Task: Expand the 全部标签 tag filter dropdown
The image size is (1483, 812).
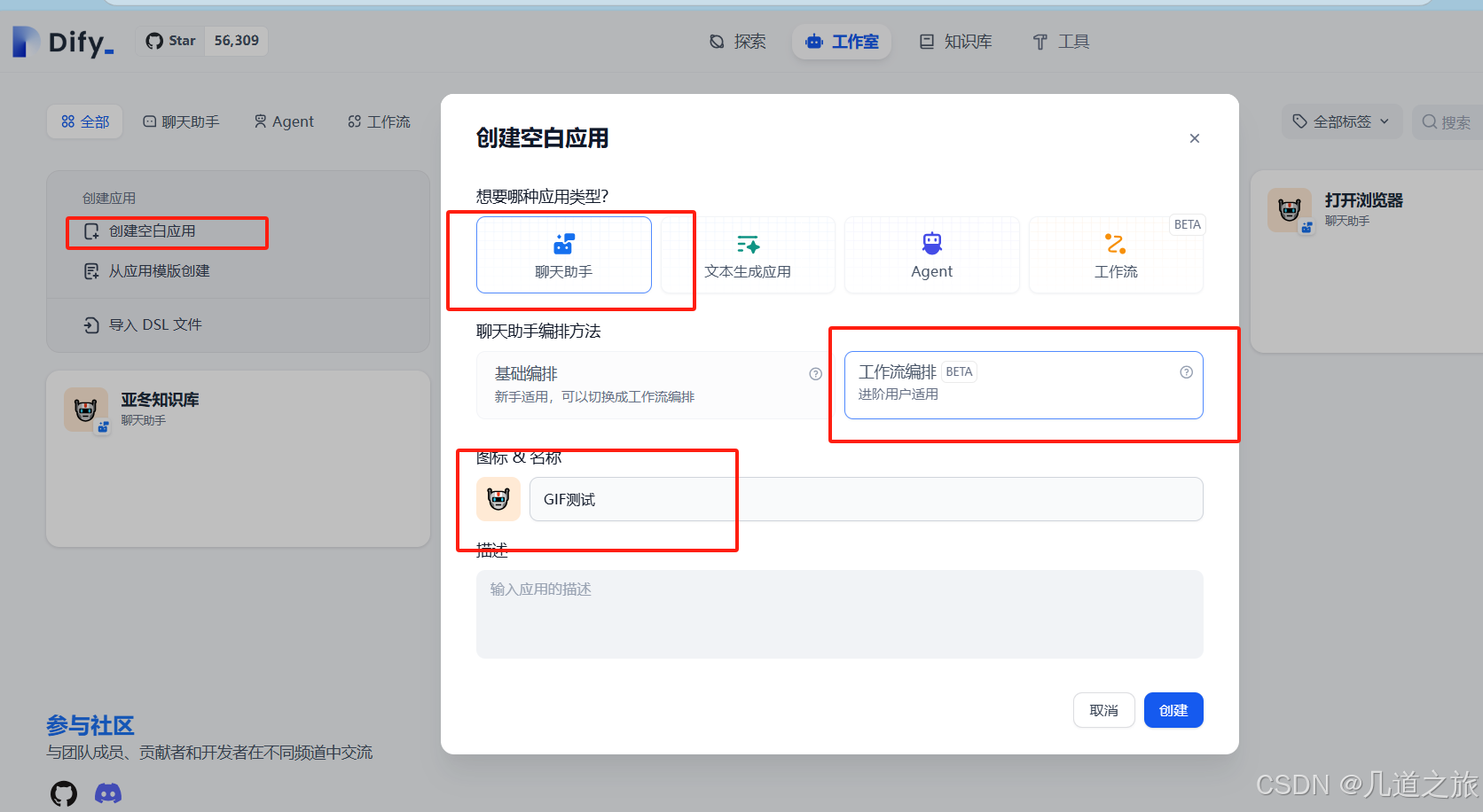Action: (x=1340, y=121)
